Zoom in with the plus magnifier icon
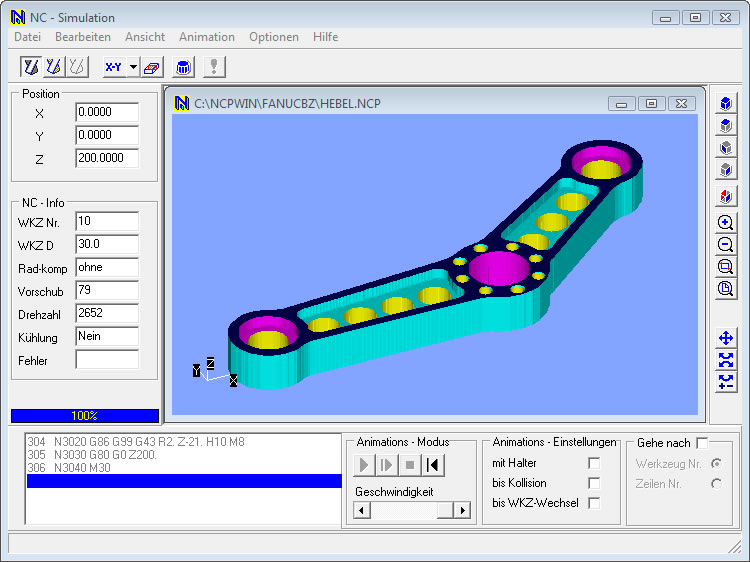This screenshot has width=750, height=562. (726, 222)
